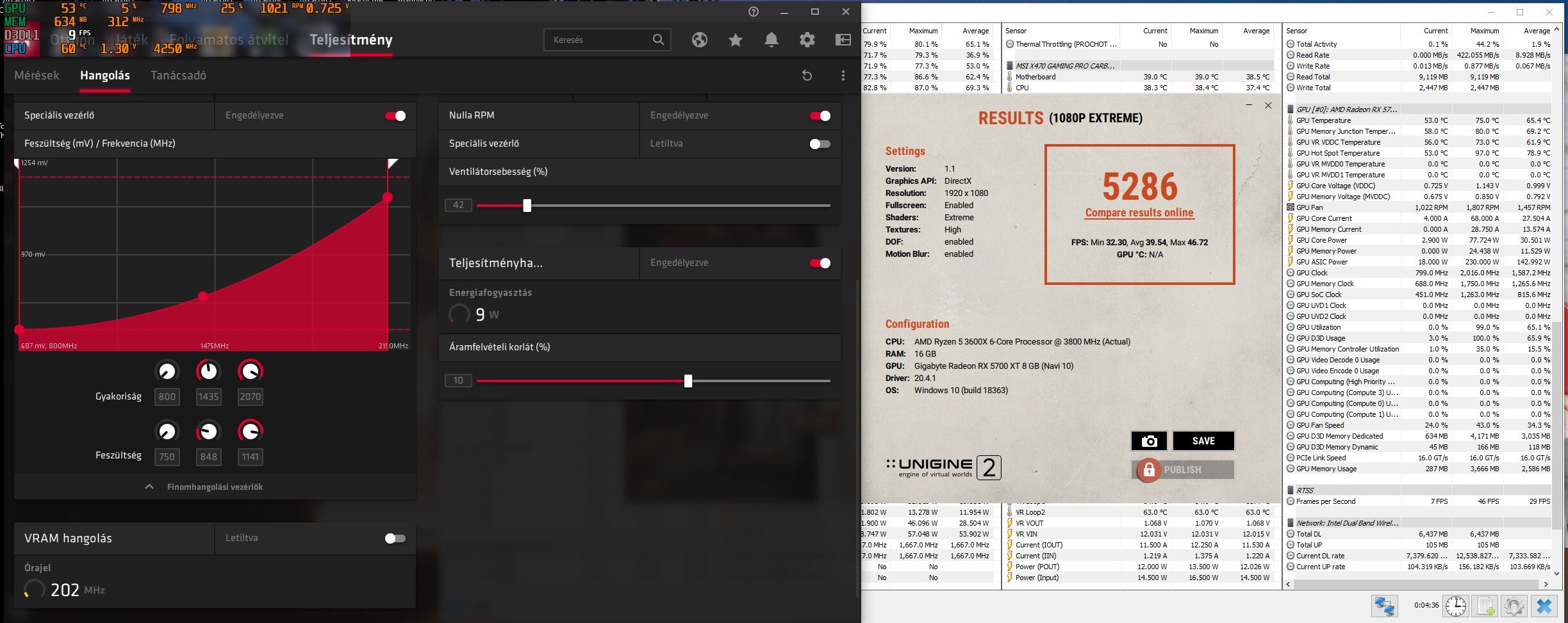The height and width of the screenshot is (623, 1568).
Task: Reset tuning with the circular undo arrow
Action: click(807, 76)
